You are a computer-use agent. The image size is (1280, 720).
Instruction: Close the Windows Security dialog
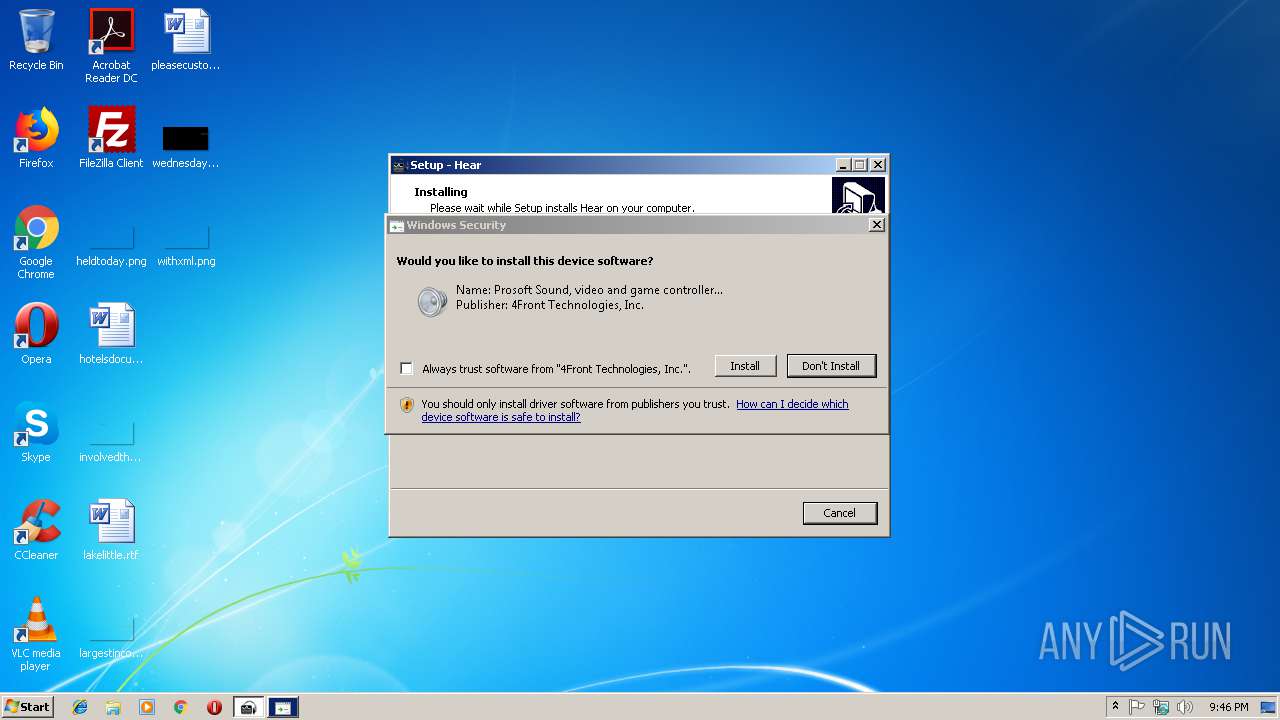877,225
